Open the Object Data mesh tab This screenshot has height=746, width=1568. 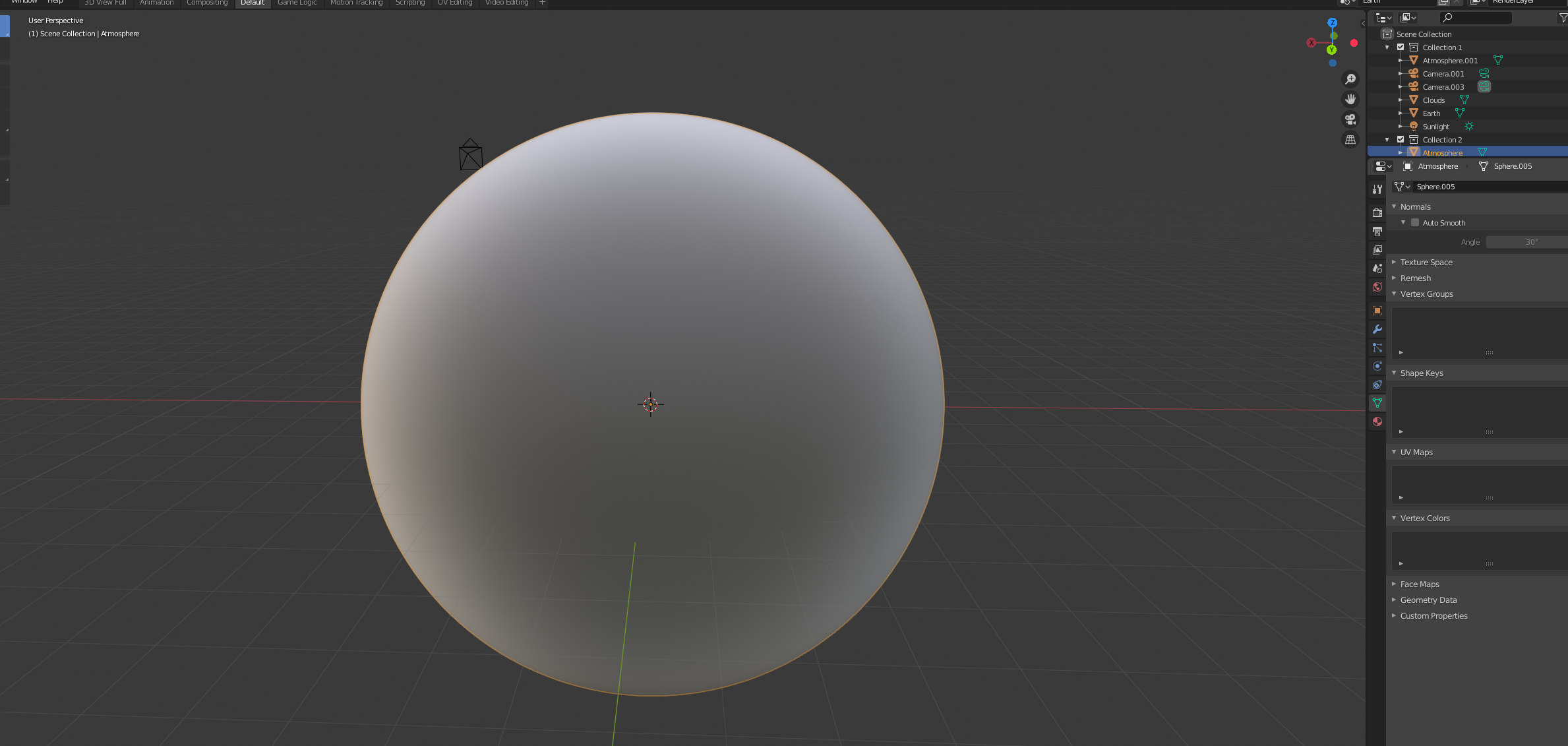1377,402
